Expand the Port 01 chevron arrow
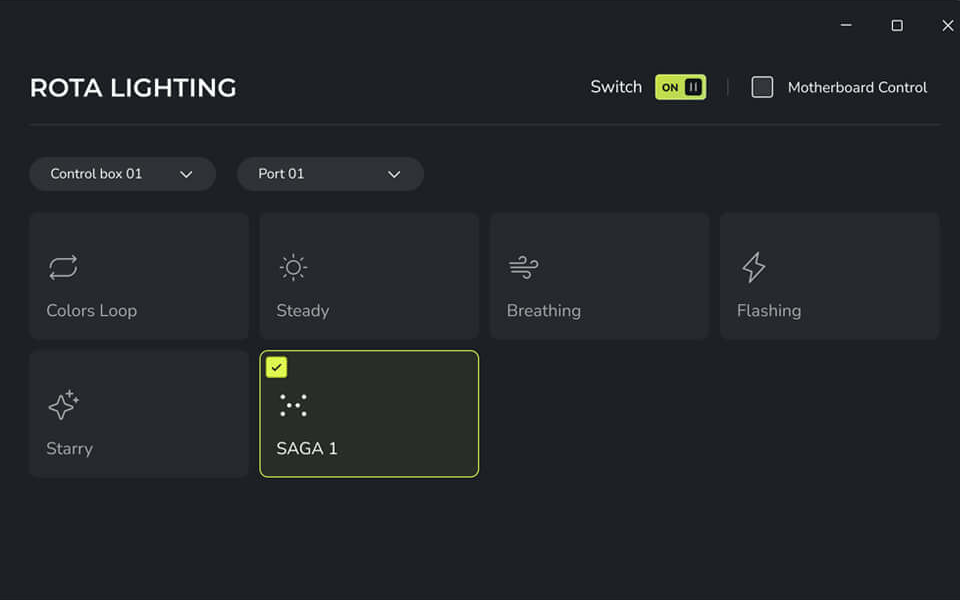Image resolution: width=960 pixels, height=600 pixels. pyautogui.click(x=394, y=174)
